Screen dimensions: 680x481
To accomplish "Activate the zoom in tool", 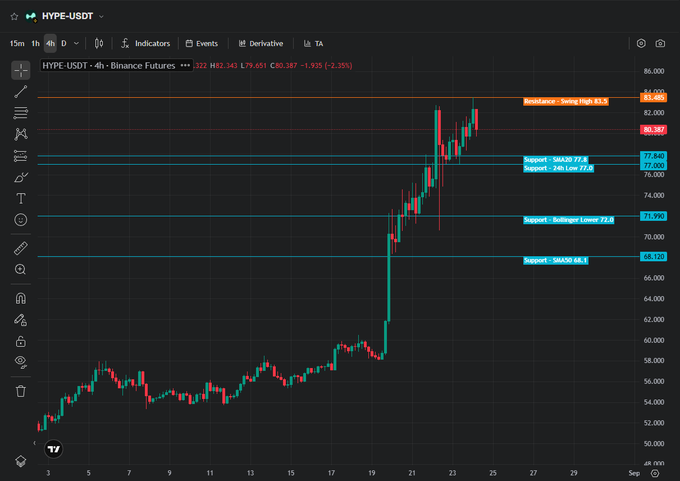I will pos(20,269).
